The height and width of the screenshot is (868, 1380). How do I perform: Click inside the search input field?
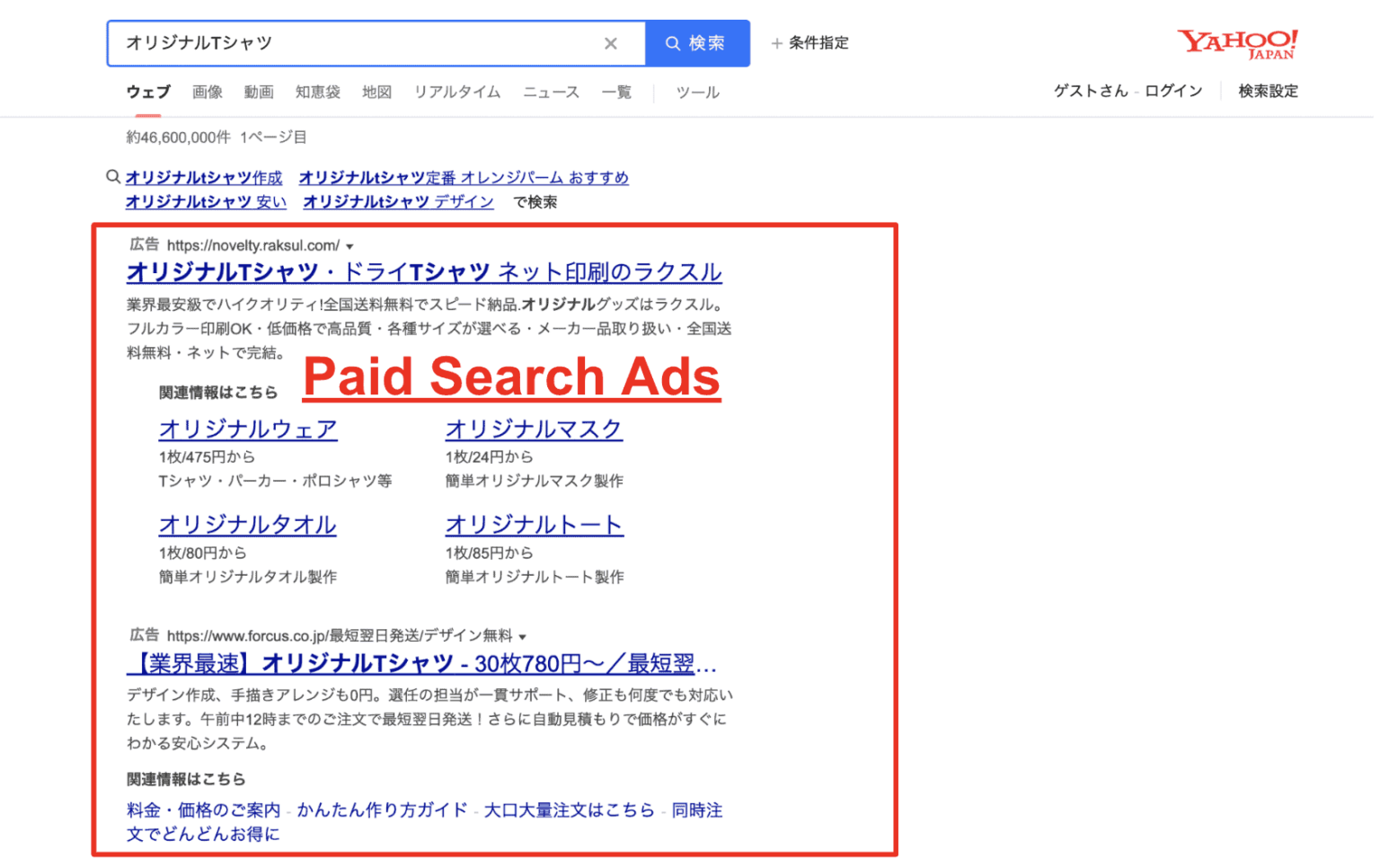coord(359,42)
